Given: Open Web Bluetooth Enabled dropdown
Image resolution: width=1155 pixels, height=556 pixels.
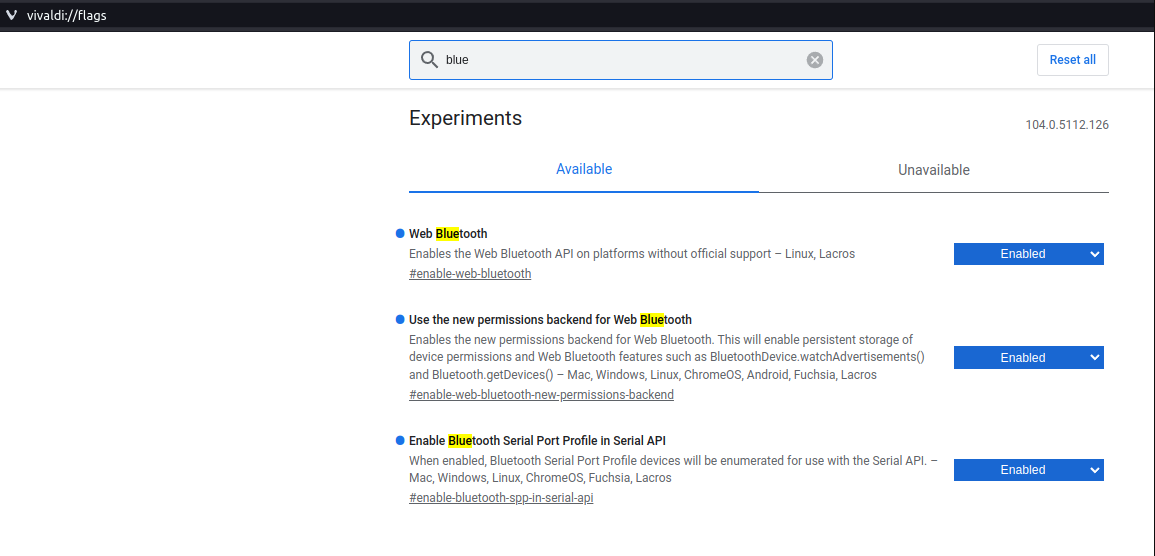Looking at the screenshot, I should click(x=1028, y=254).
